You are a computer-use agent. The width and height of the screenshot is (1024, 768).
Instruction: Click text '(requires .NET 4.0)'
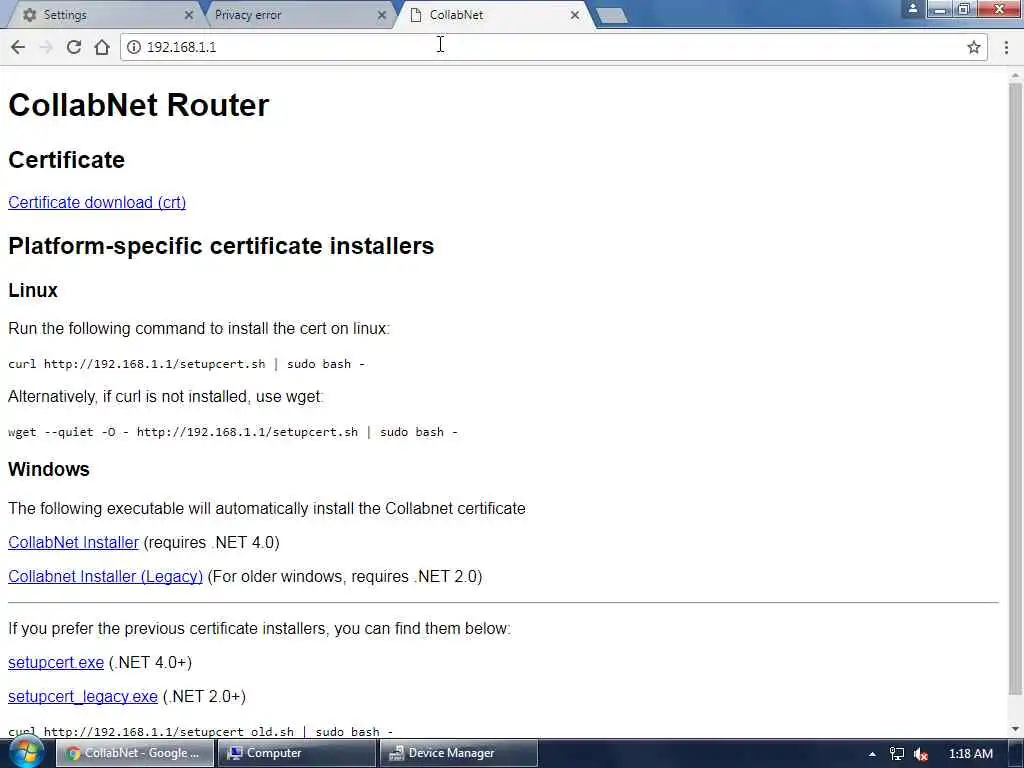211,543
